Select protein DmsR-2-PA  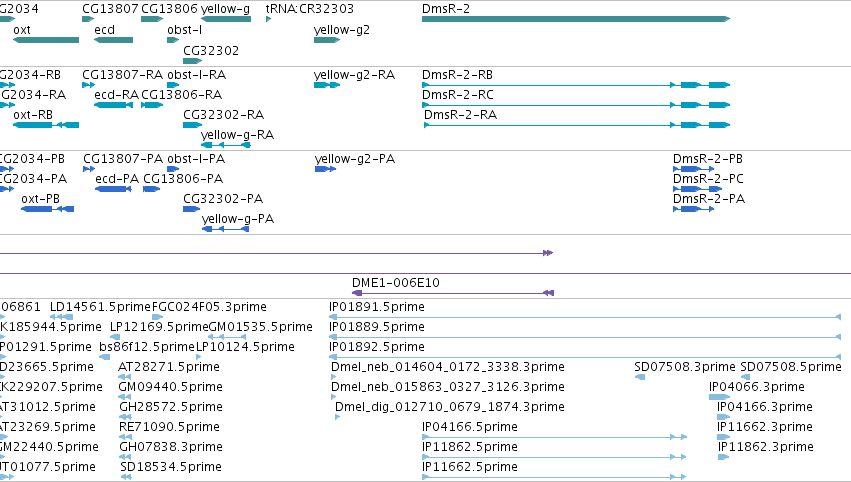(694, 209)
